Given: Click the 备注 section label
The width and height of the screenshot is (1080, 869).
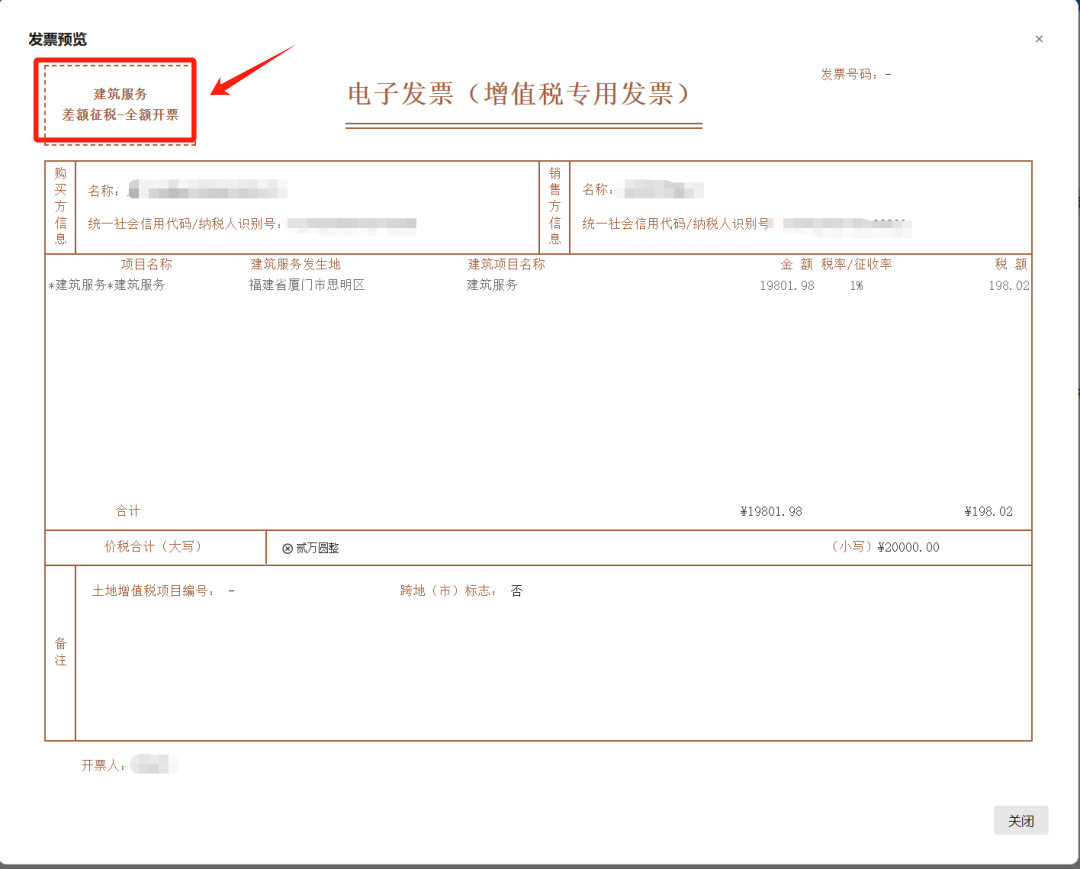Looking at the screenshot, I should point(60,651).
